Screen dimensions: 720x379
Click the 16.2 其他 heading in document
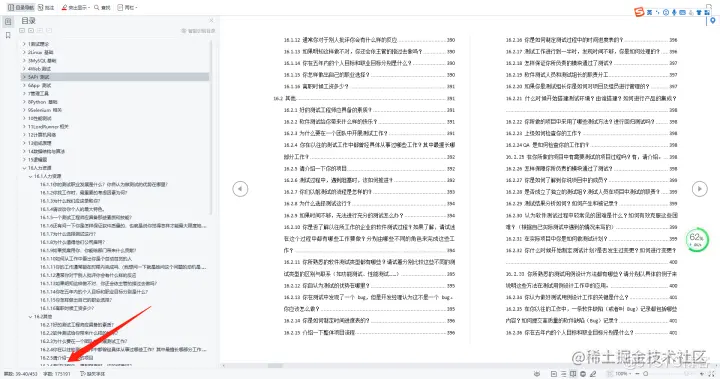click(285, 98)
